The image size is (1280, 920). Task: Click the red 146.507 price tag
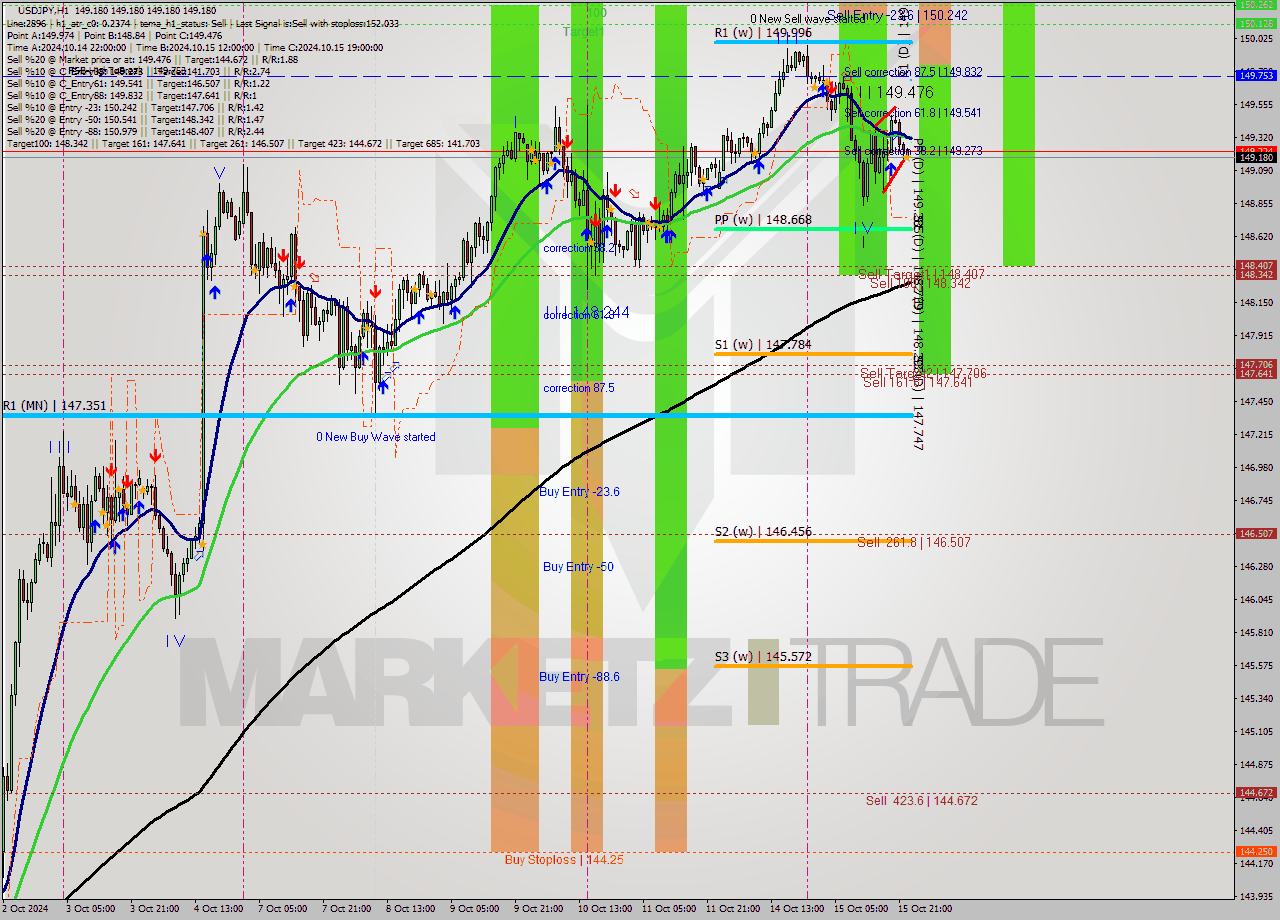(x=1256, y=534)
